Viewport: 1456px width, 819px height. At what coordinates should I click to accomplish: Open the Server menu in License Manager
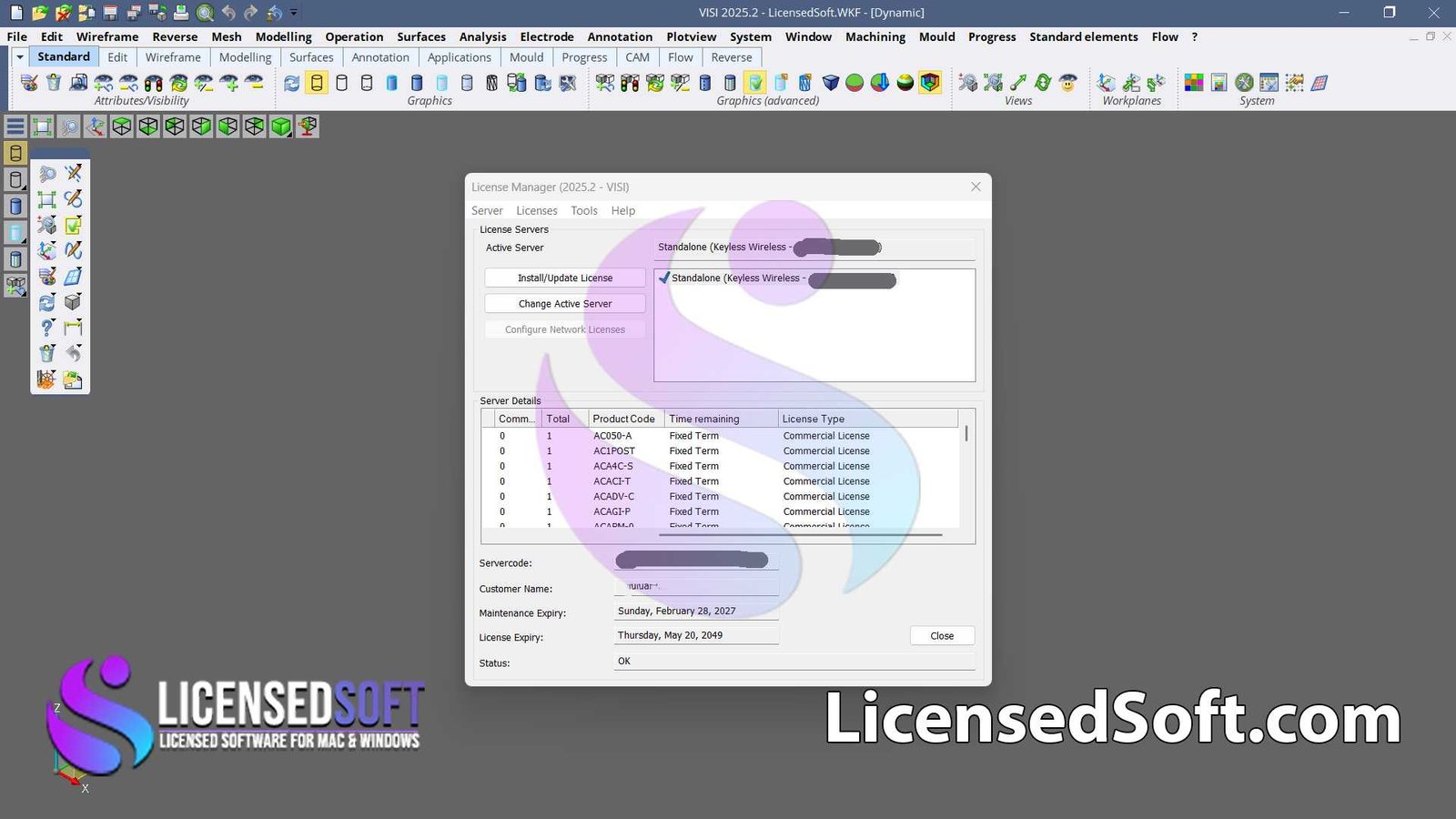(487, 210)
